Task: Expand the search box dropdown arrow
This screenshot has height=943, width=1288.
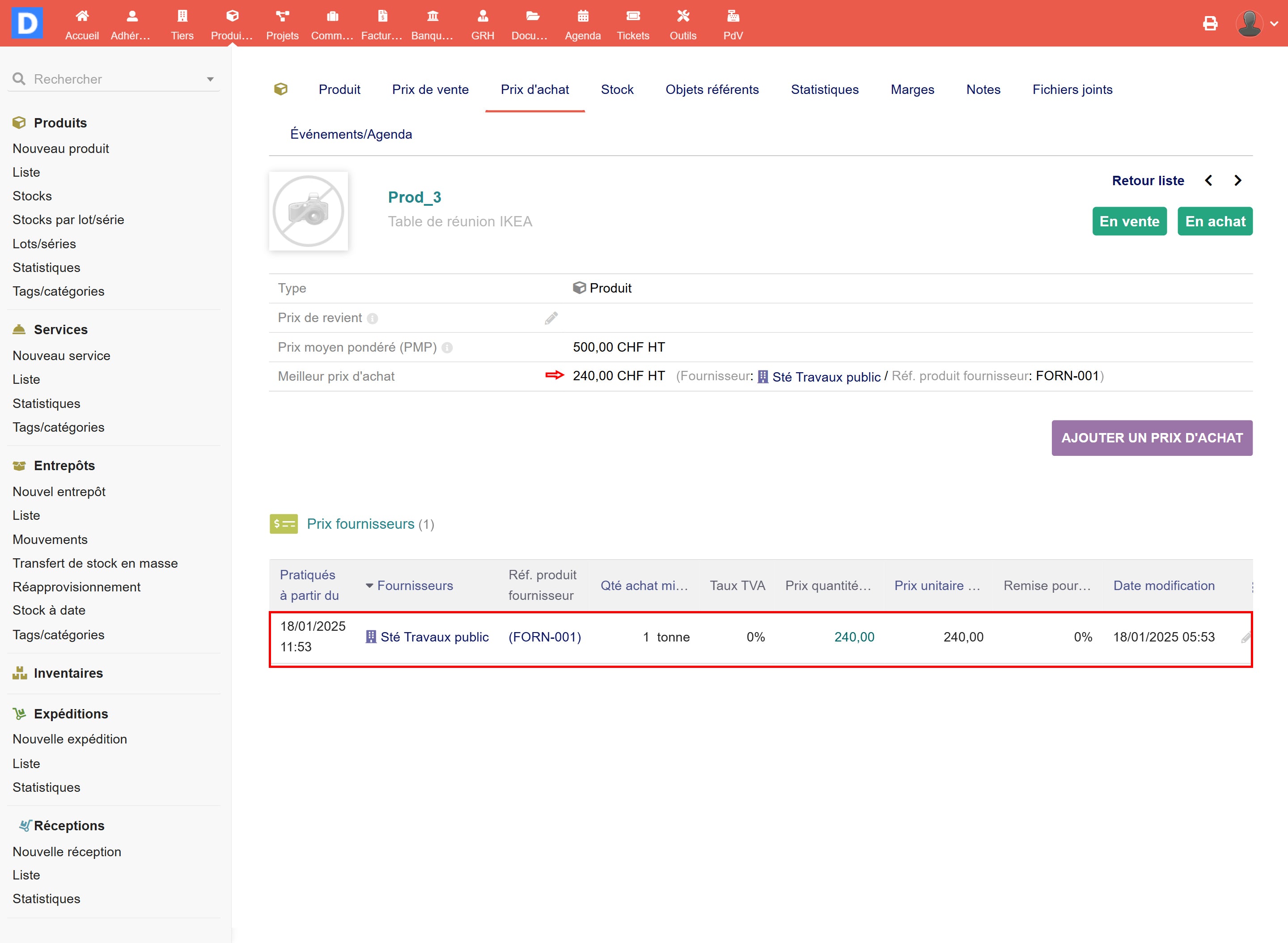Action: (x=210, y=79)
